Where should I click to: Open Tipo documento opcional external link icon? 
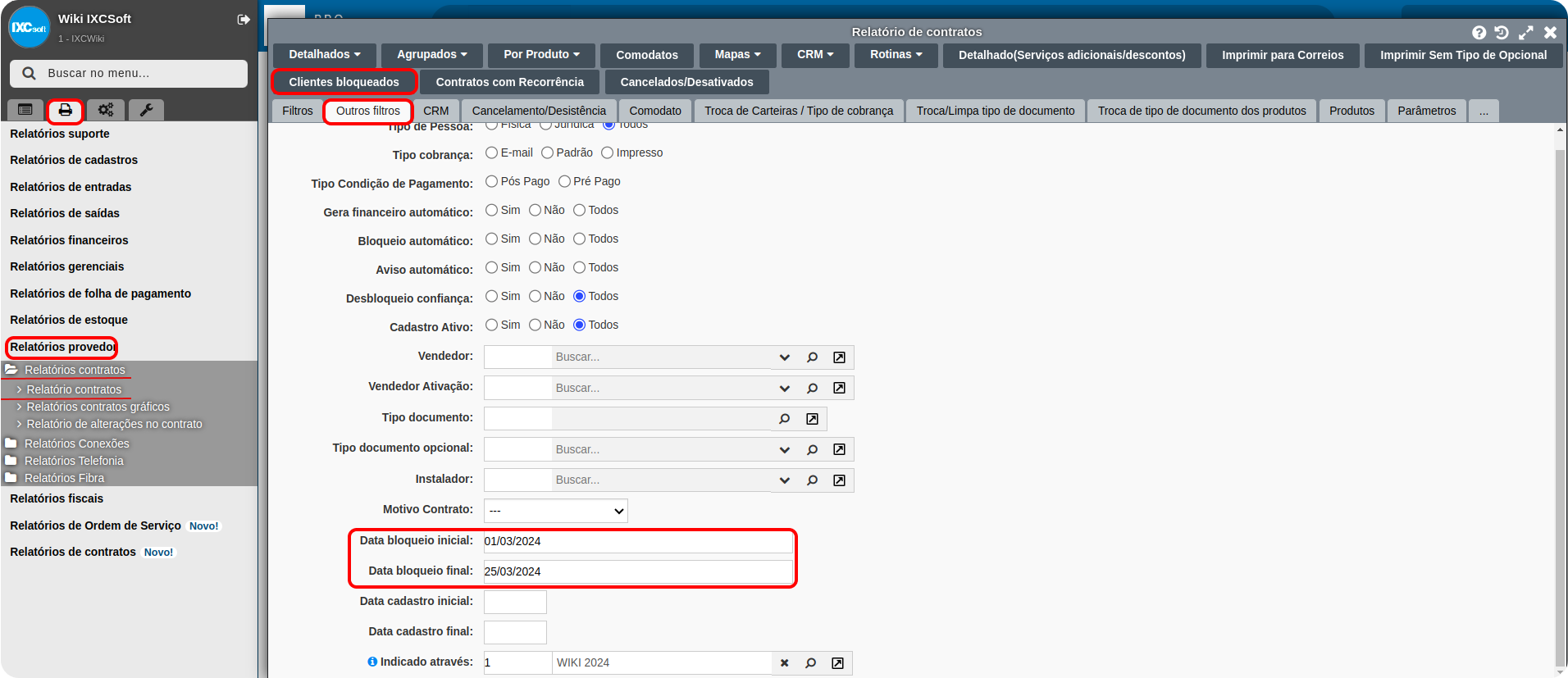[839, 449]
